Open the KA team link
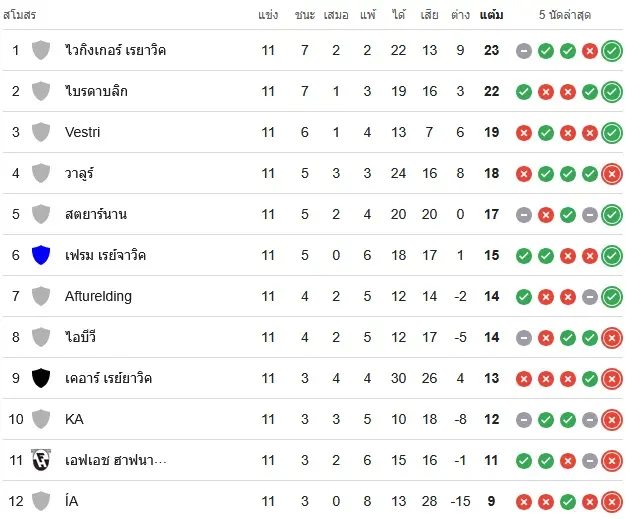 coord(74,419)
